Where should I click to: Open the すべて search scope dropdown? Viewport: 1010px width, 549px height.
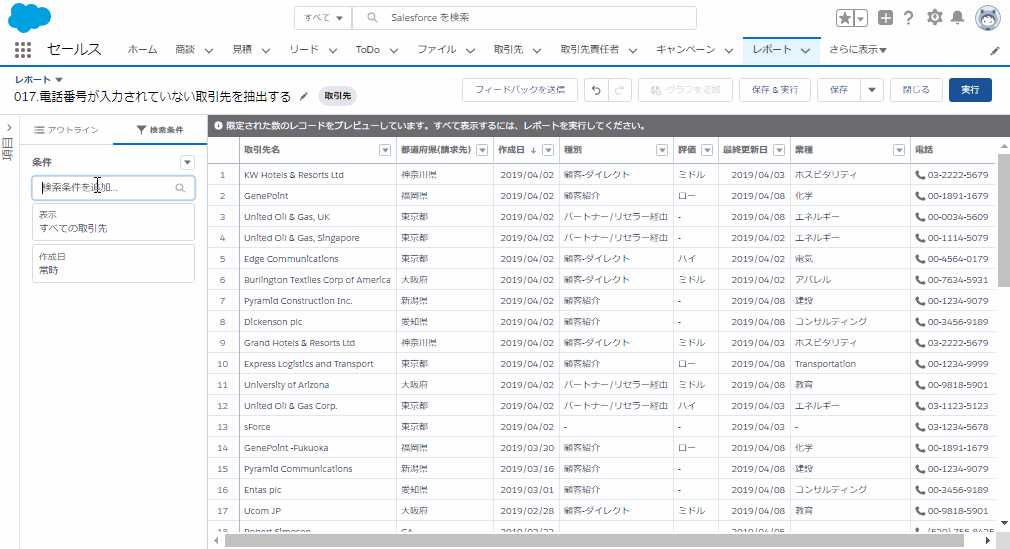coord(323,18)
